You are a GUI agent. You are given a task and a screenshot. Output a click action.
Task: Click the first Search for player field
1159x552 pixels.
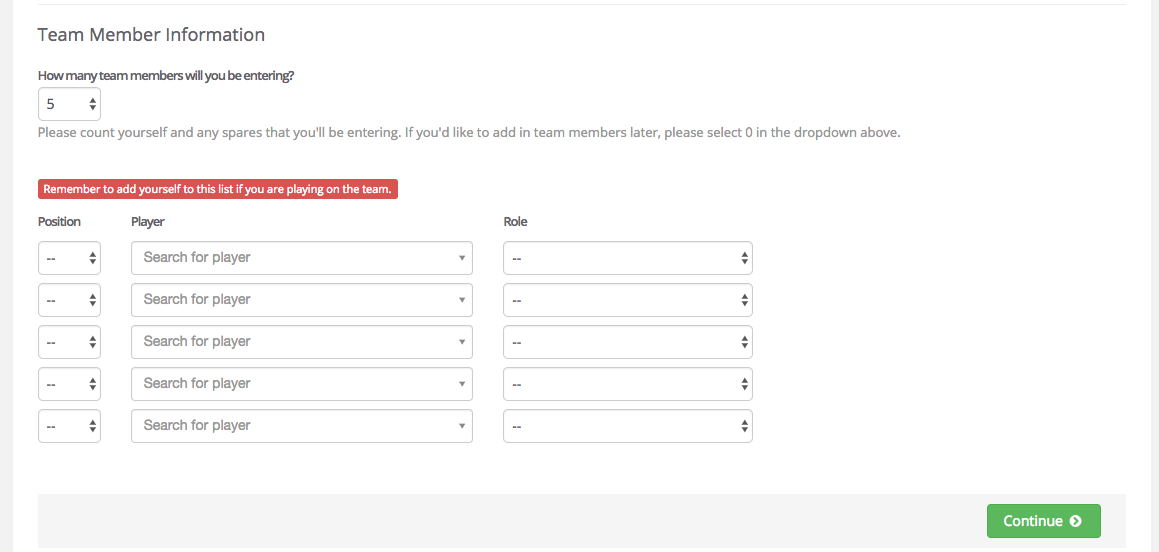tap(302, 258)
